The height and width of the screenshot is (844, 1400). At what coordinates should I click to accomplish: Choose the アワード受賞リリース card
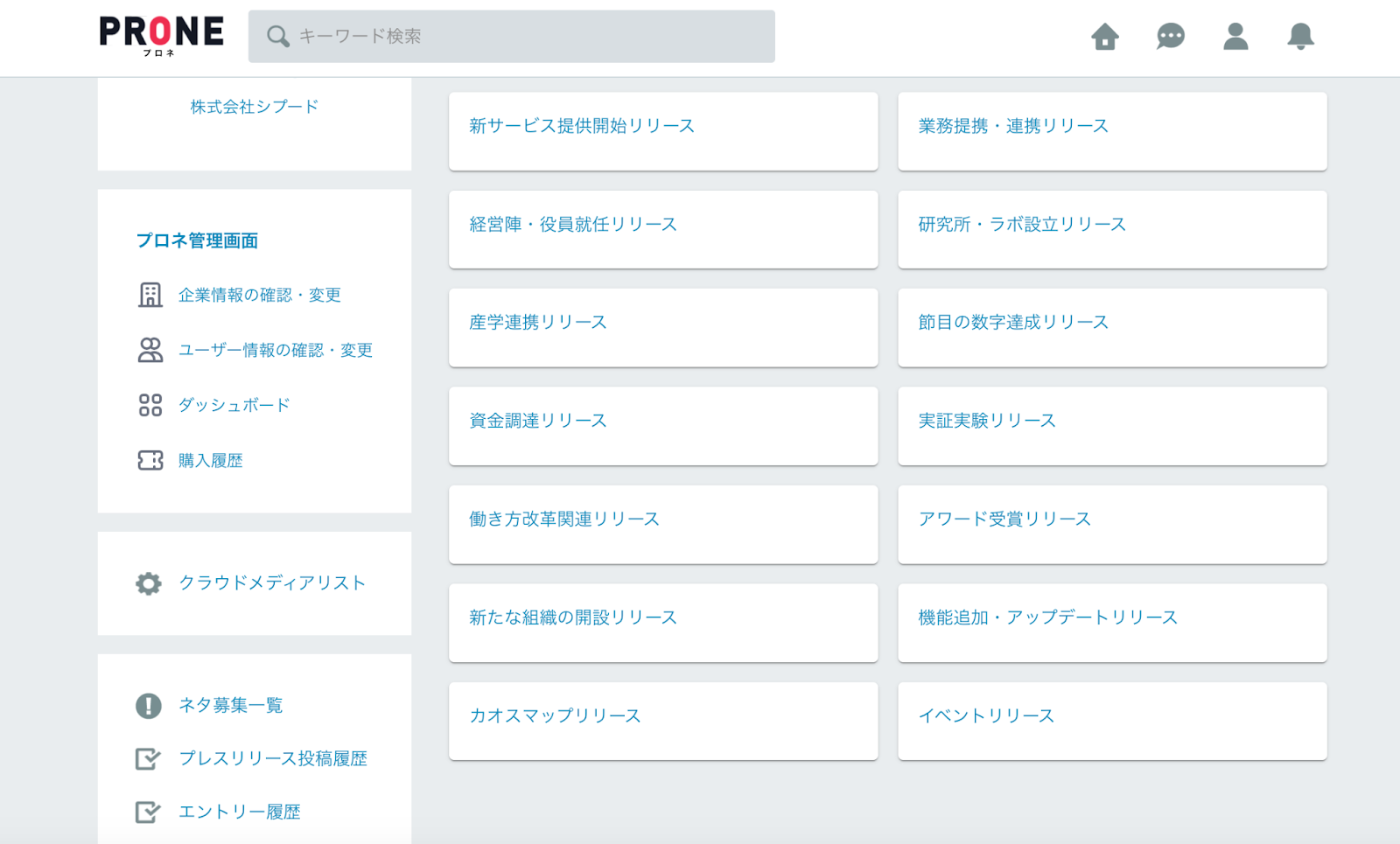1112,524
